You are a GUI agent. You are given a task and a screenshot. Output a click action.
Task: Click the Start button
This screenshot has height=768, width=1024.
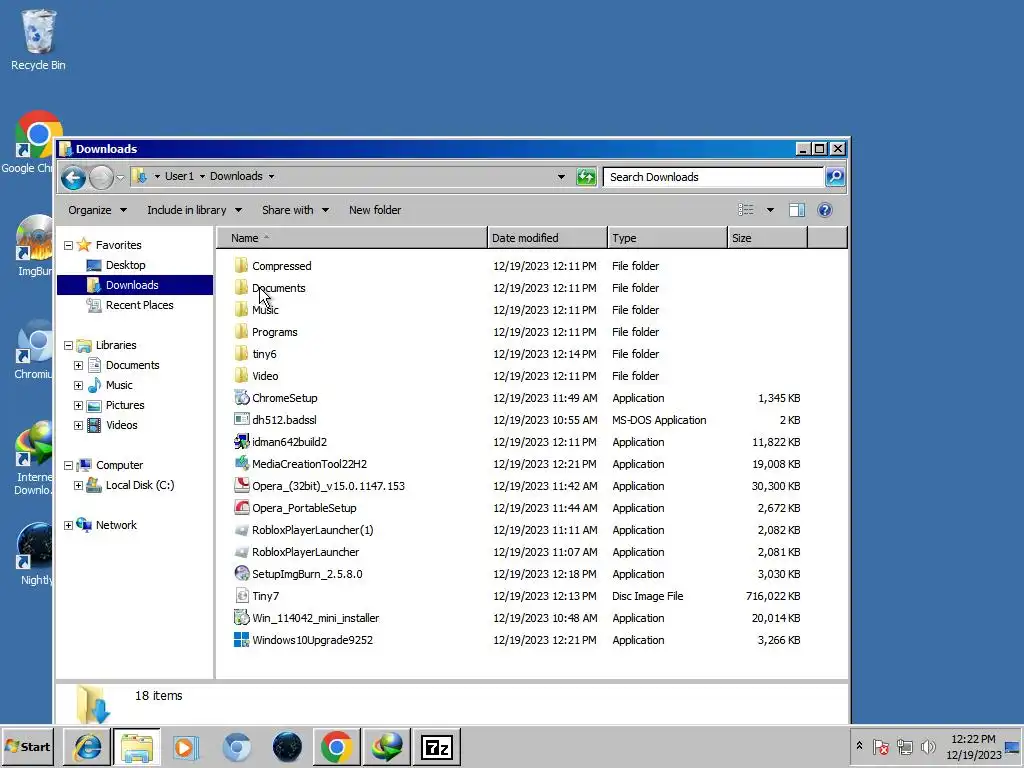coord(27,746)
